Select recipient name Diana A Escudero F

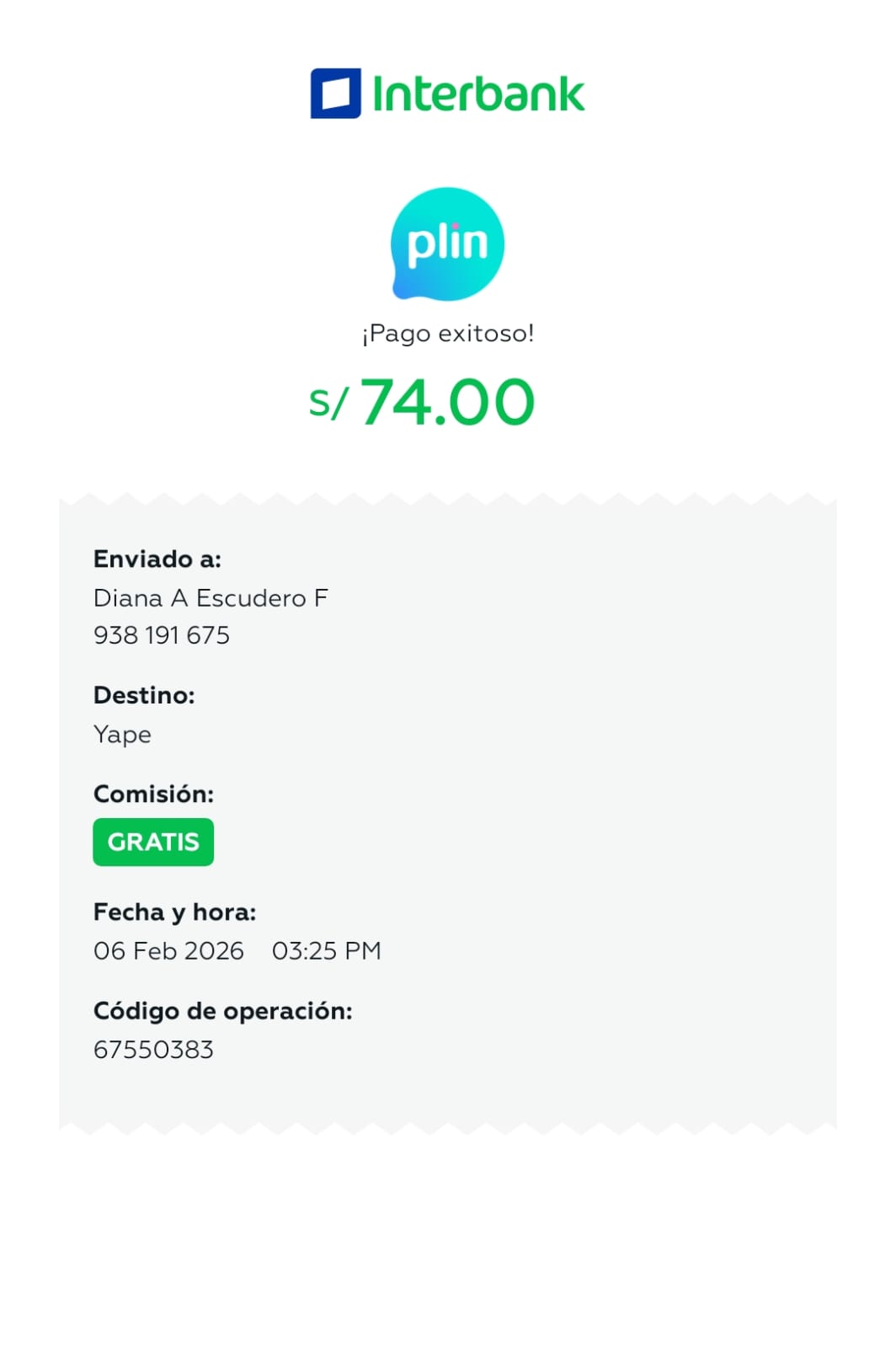pos(211,598)
